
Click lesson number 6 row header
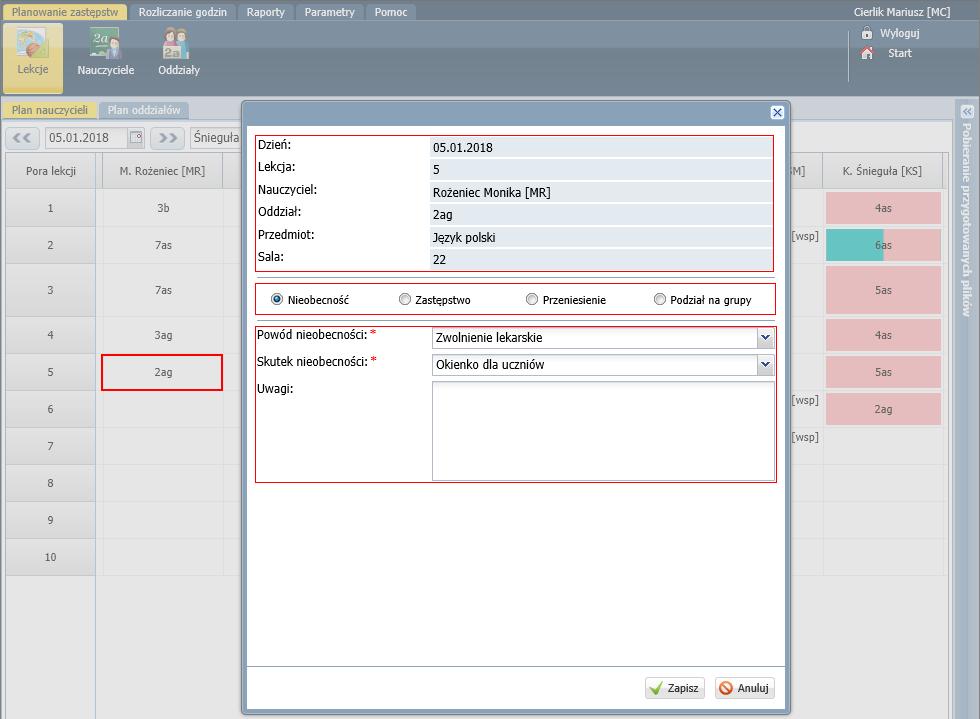(x=51, y=409)
